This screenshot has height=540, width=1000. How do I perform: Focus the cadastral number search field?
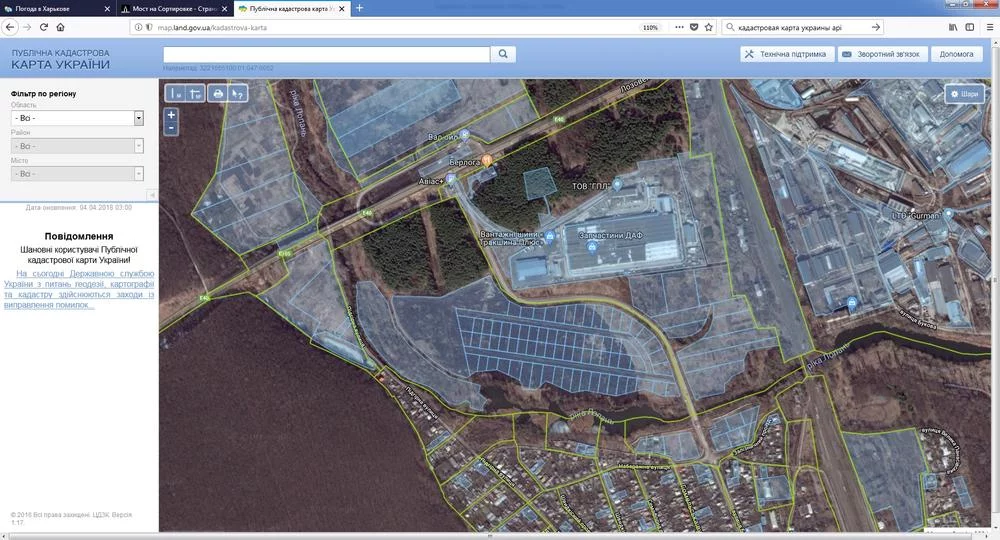(327, 54)
